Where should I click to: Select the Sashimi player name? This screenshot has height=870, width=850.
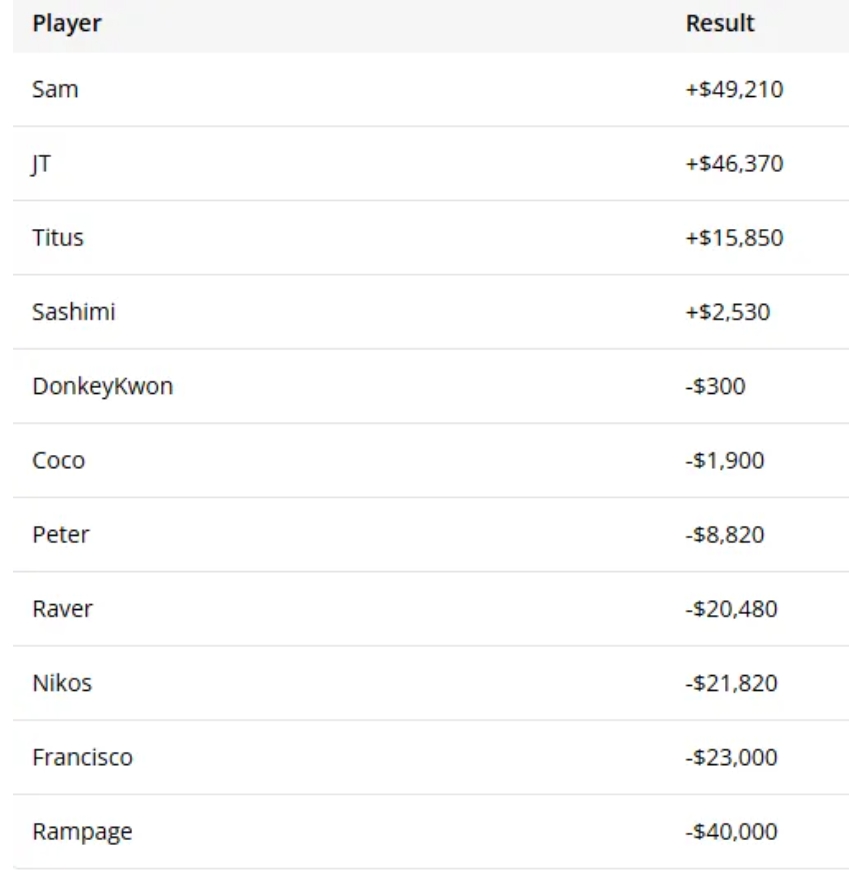coord(74,312)
